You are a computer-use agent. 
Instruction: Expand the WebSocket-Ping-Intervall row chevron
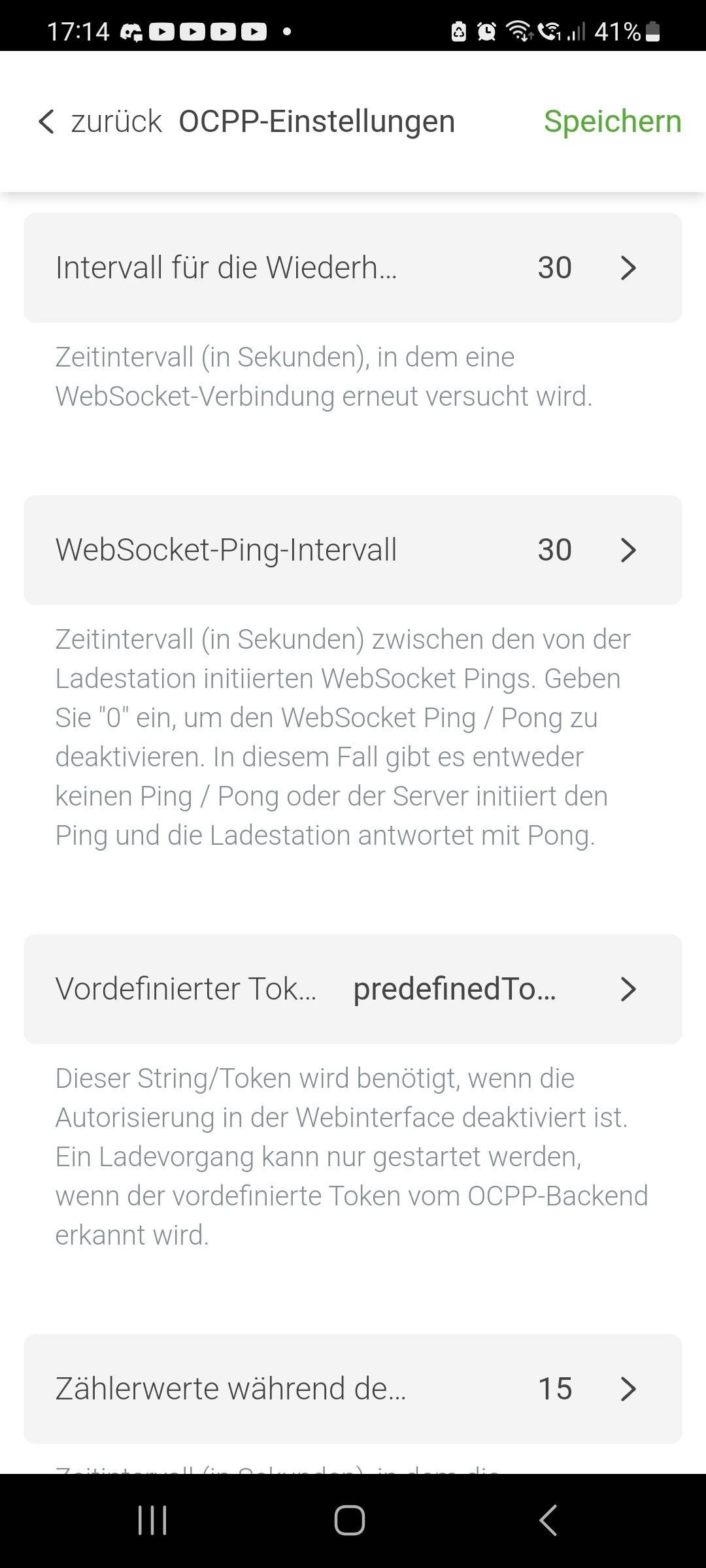pyautogui.click(x=628, y=550)
